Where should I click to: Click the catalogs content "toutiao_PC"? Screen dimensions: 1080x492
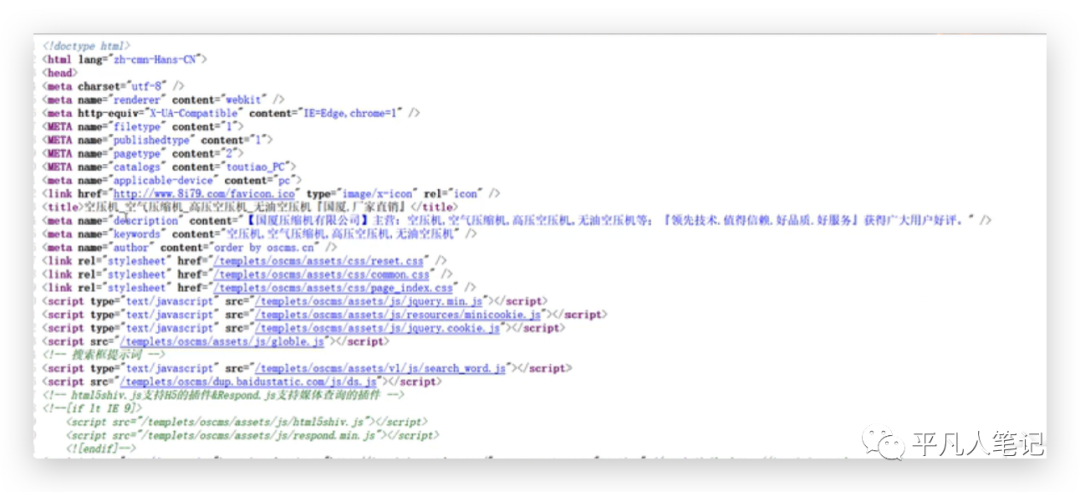(256, 167)
